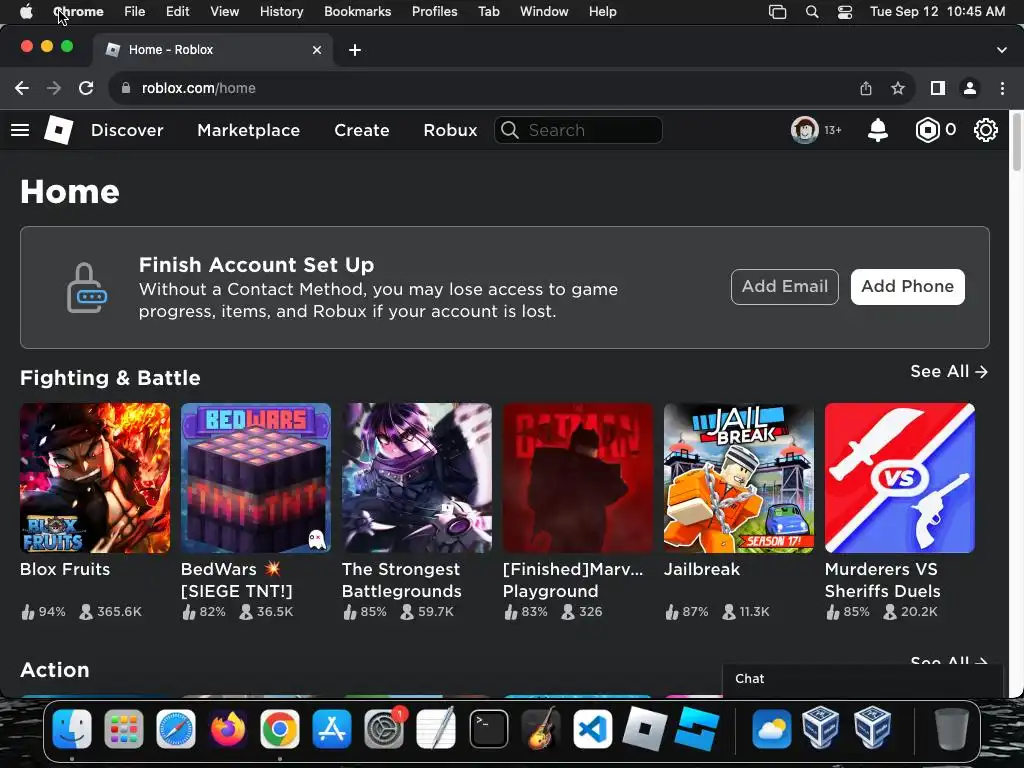The height and width of the screenshot is (768, 1024).
Task: Open GarageBand from the Dock
Action: [541, 729]
